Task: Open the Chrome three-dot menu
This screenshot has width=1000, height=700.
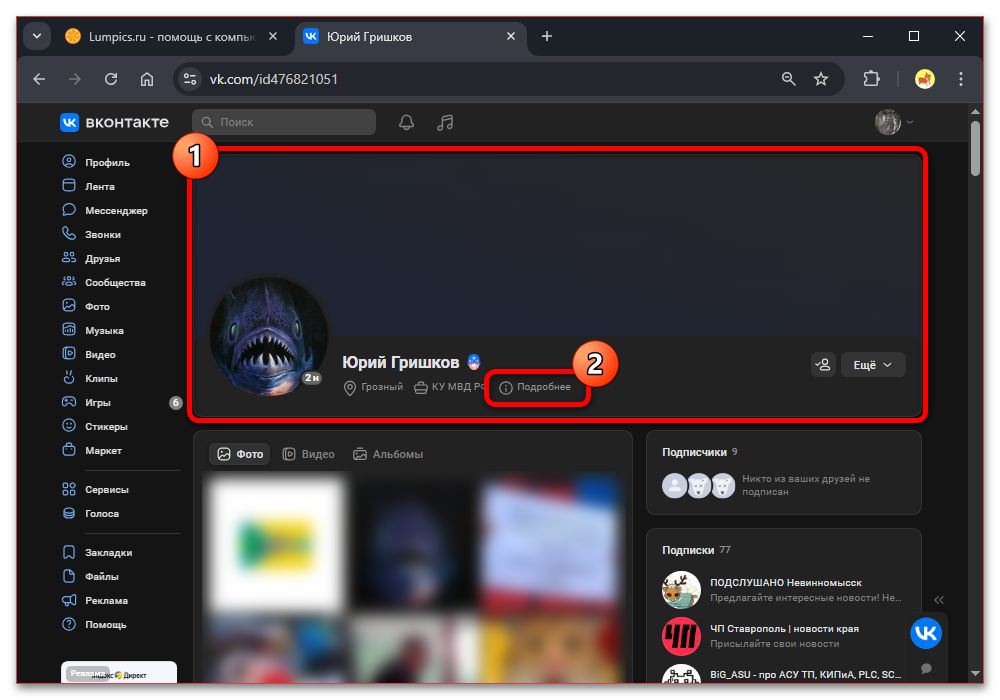Action: click(x=960, y=79)
